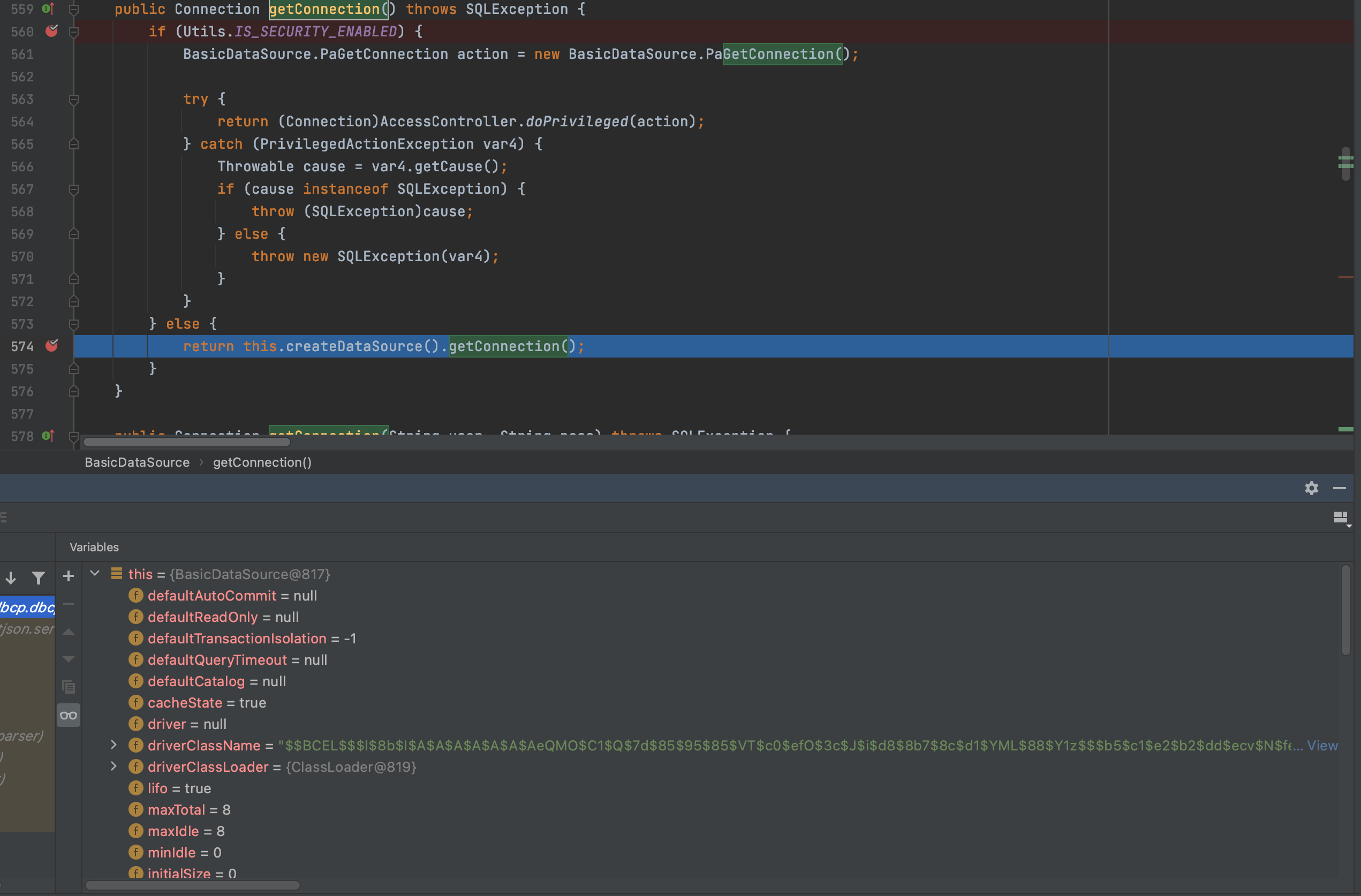Screen dimensions: 1361x896
Task: Select the Variables tab header
Action: click(94, 546)
